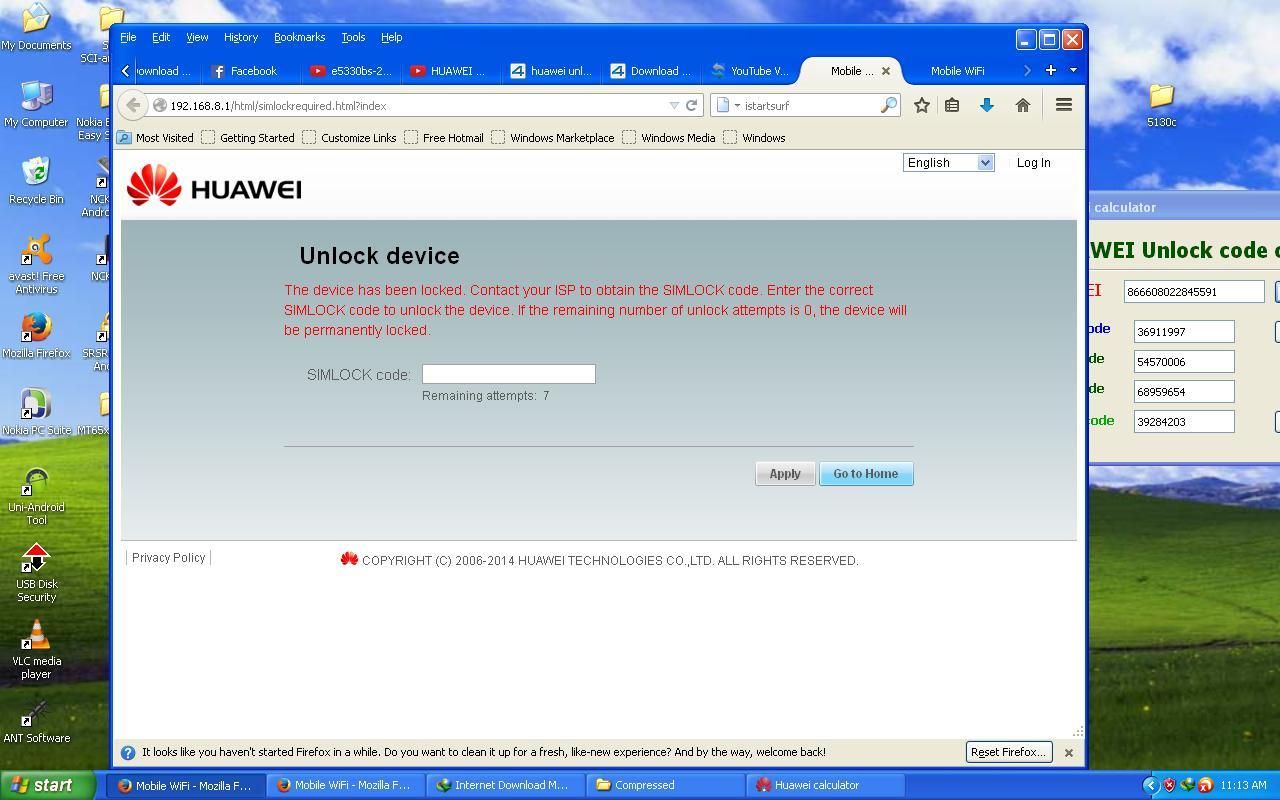Viewport: 1280px width, 800px height.
Task: Open the History menu
Action: tap(240, 37)
